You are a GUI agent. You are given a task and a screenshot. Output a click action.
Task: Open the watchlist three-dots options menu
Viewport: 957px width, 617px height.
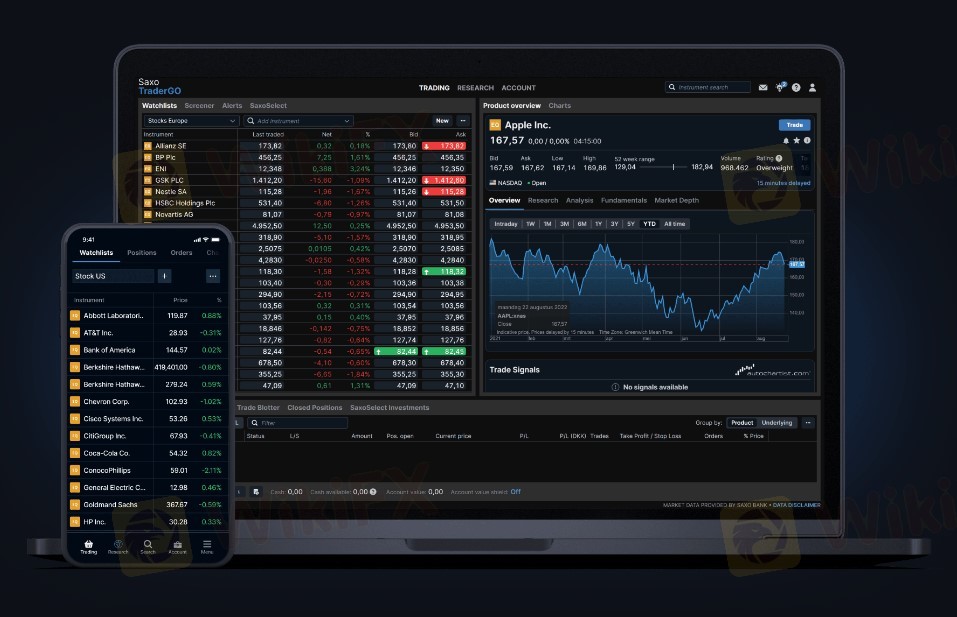point(463,121)
